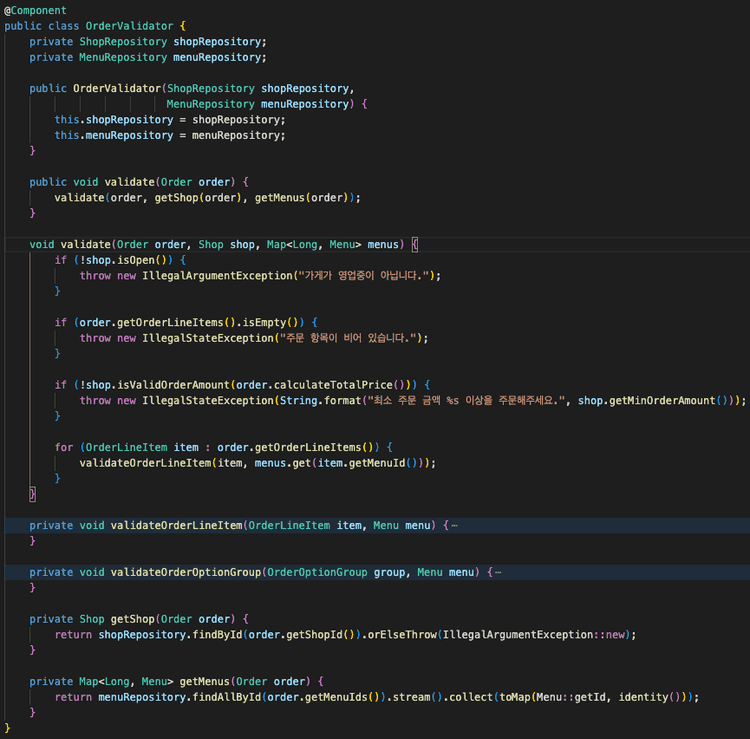Screen dimensions: 750x739
Task: Click the Menu::getId method reference
Action: pos(571,697)
